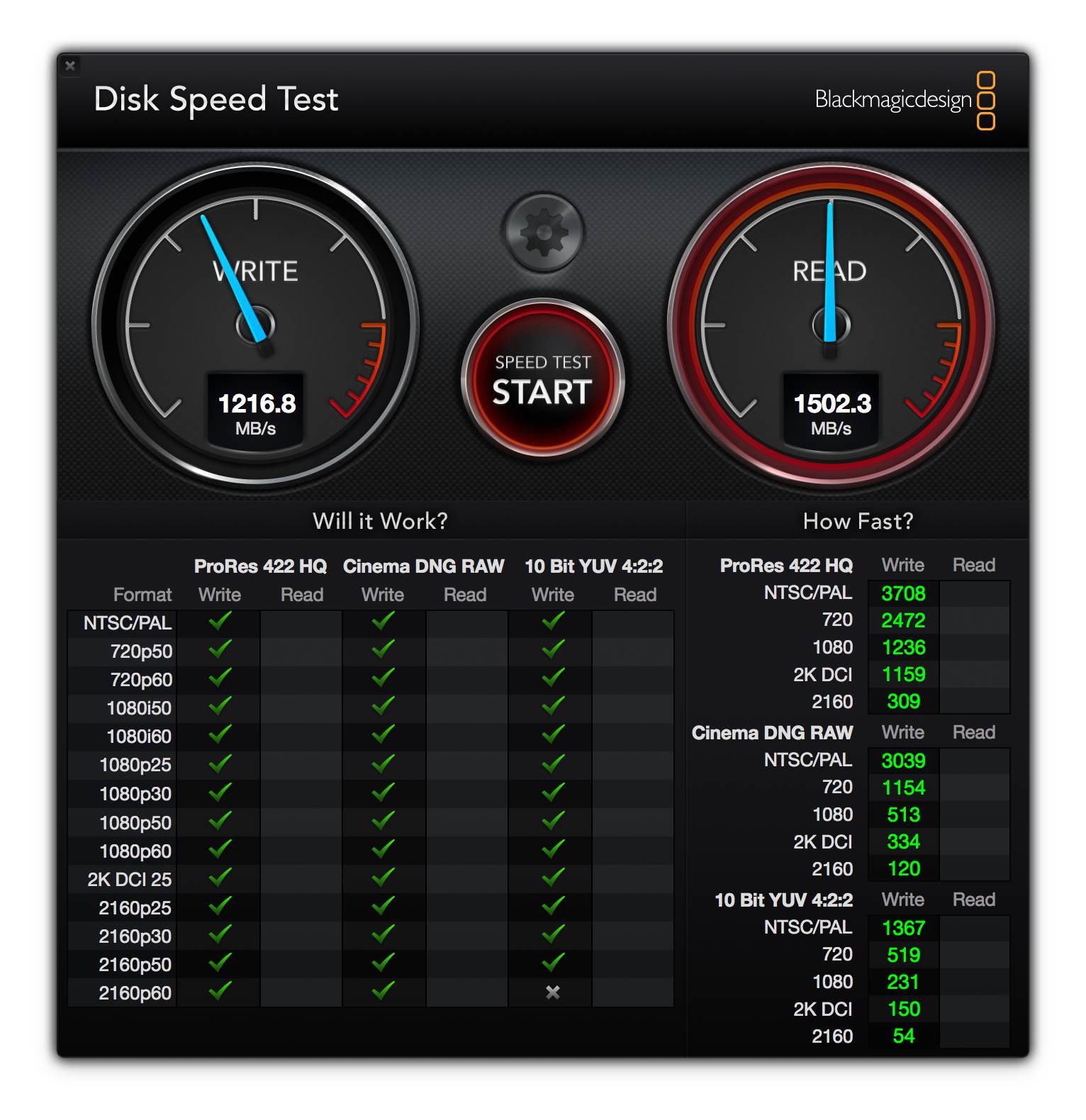The height and width of the screenshot is (1120, 1086).
Task: Click Cinema DNG RAW 1080p25 write checkmark
Action: click(x=384, y=763)
